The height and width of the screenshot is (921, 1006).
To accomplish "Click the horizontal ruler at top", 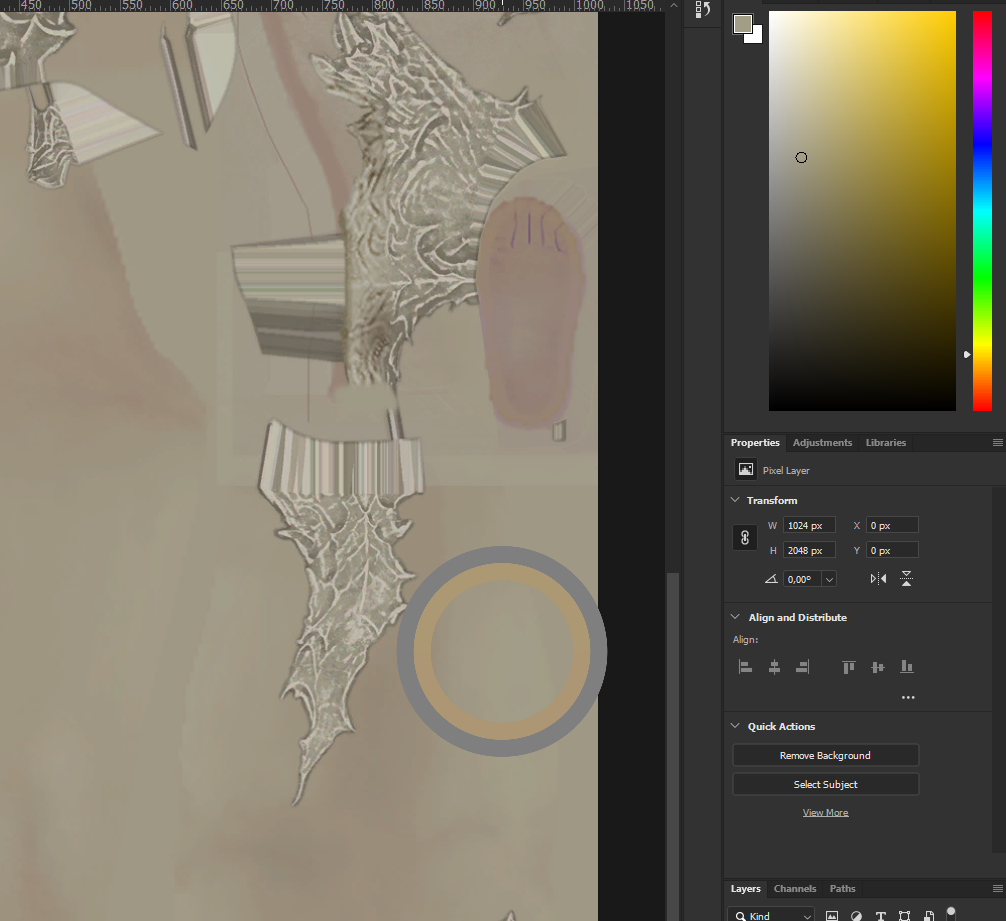I will 331,6.
